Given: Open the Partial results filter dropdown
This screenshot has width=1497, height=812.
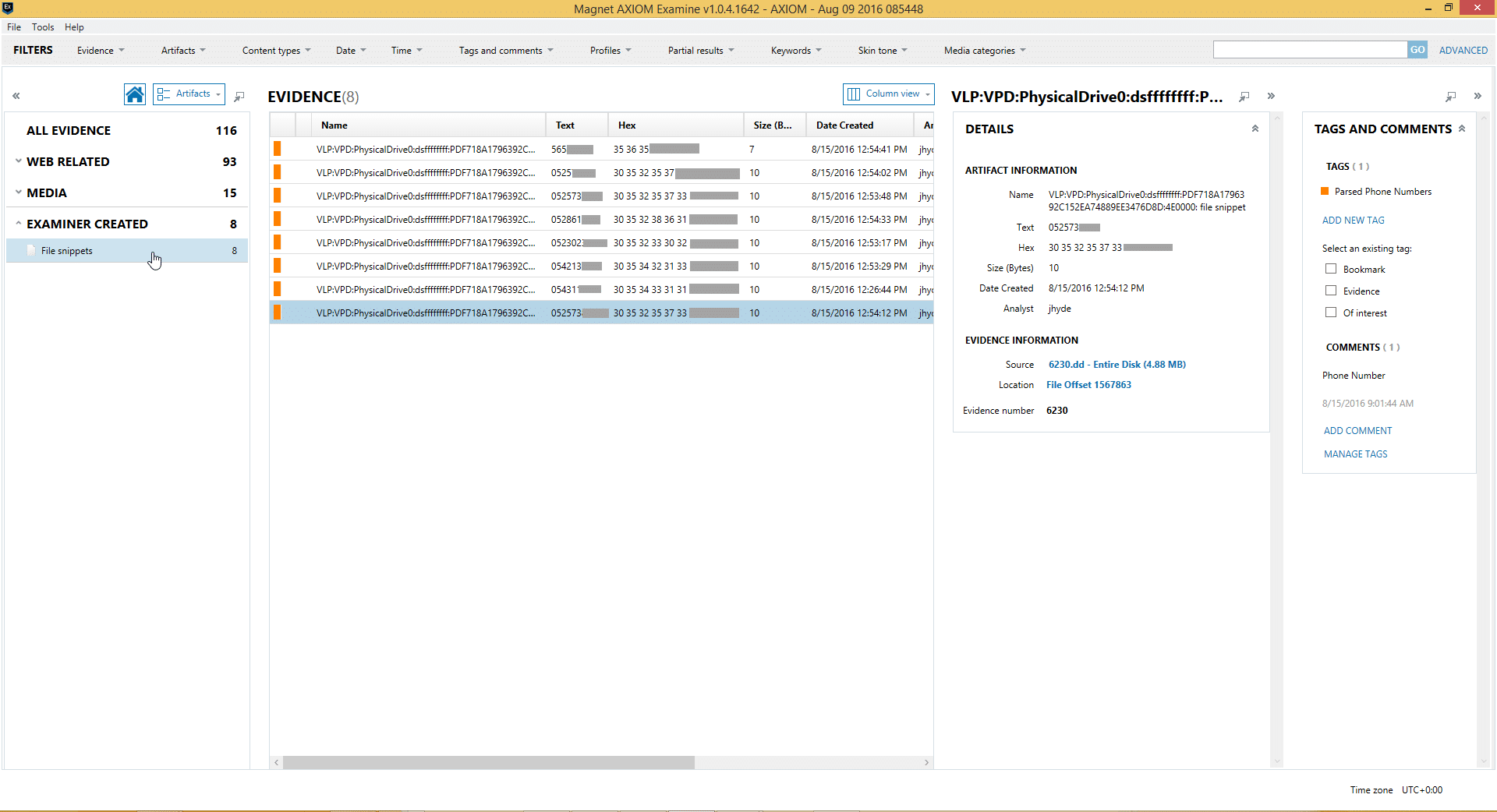Looking at the screenshot, I should coord(701,51).
